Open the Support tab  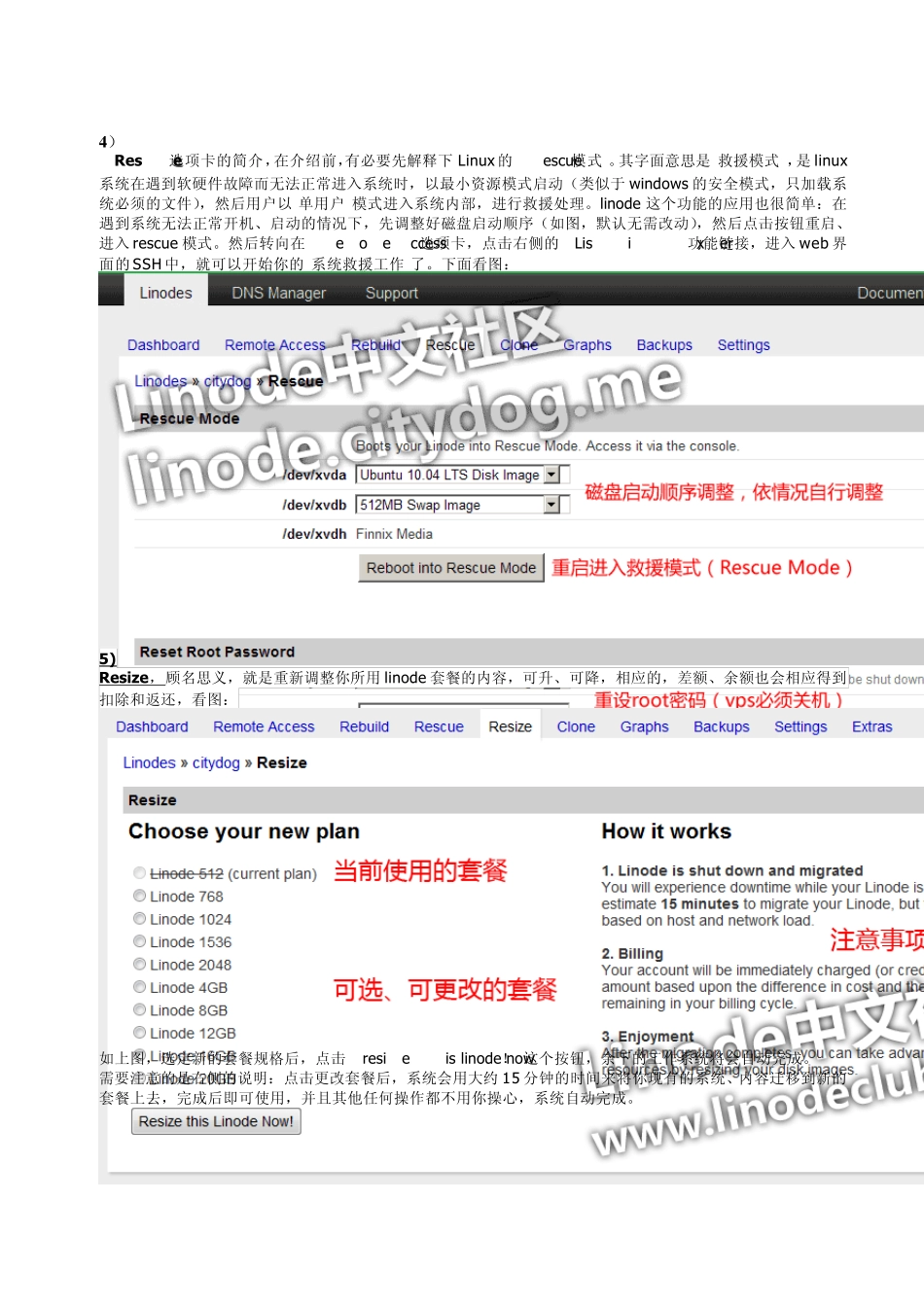[391, 293]
